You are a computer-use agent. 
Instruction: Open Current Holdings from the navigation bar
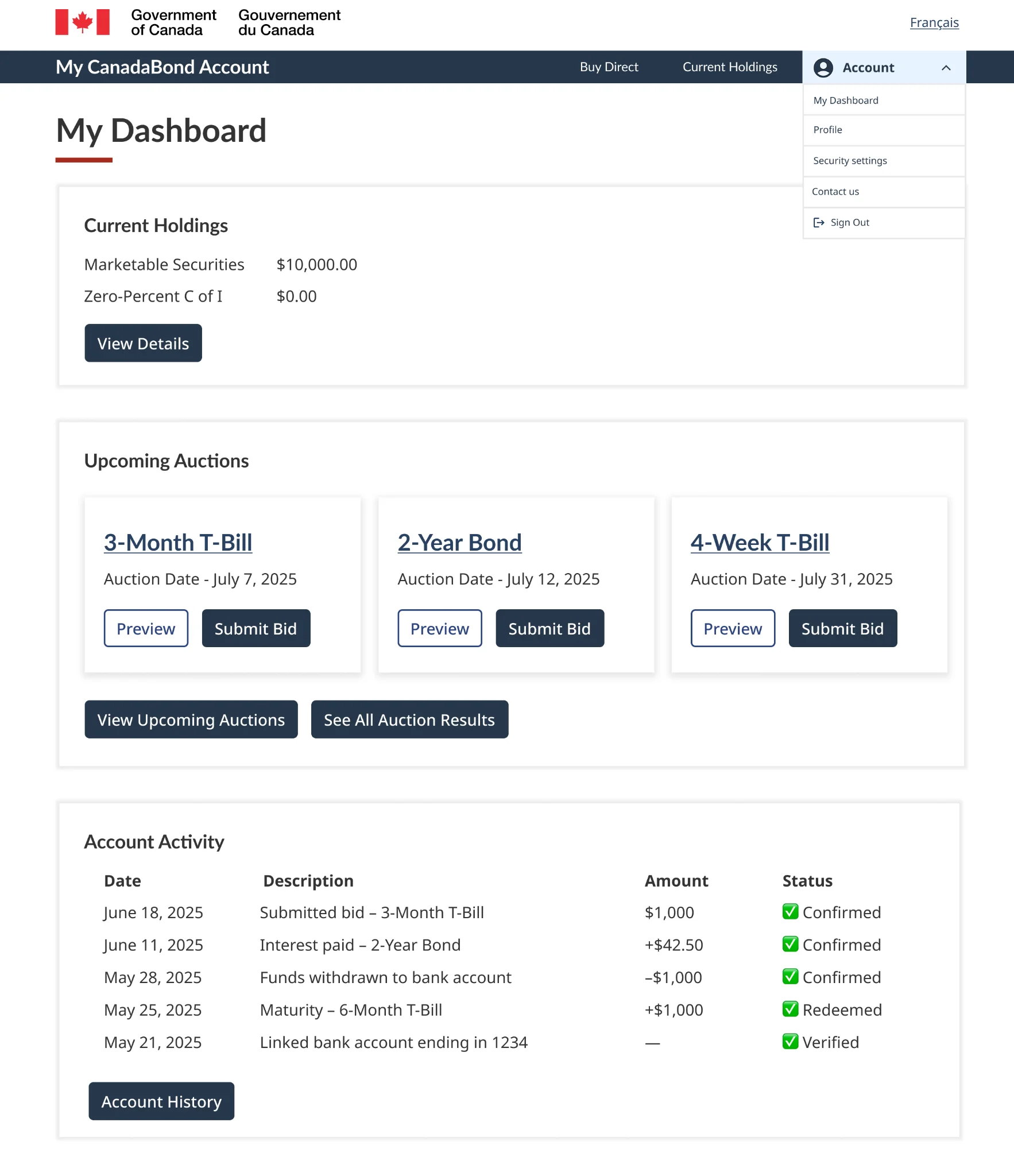click(729, 67)
